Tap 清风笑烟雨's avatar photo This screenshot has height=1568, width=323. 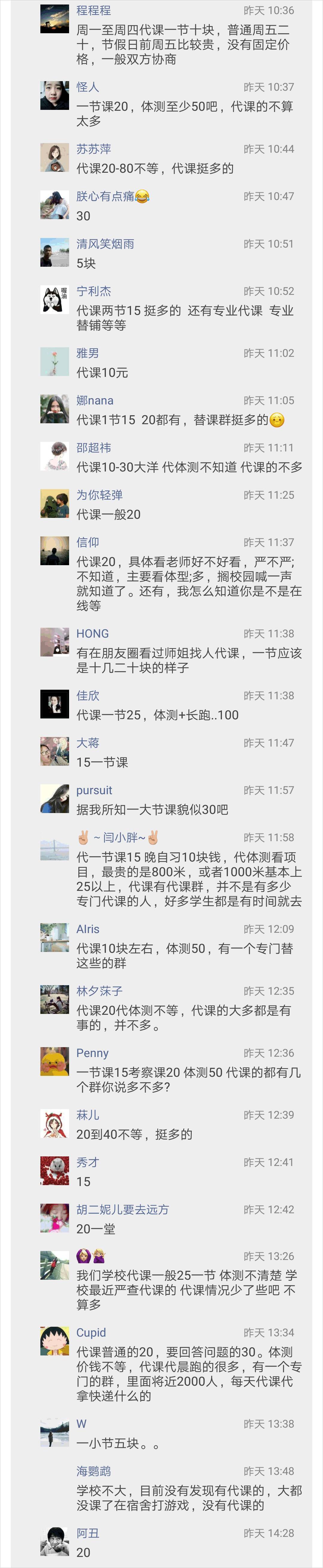[x=55, y=252]
